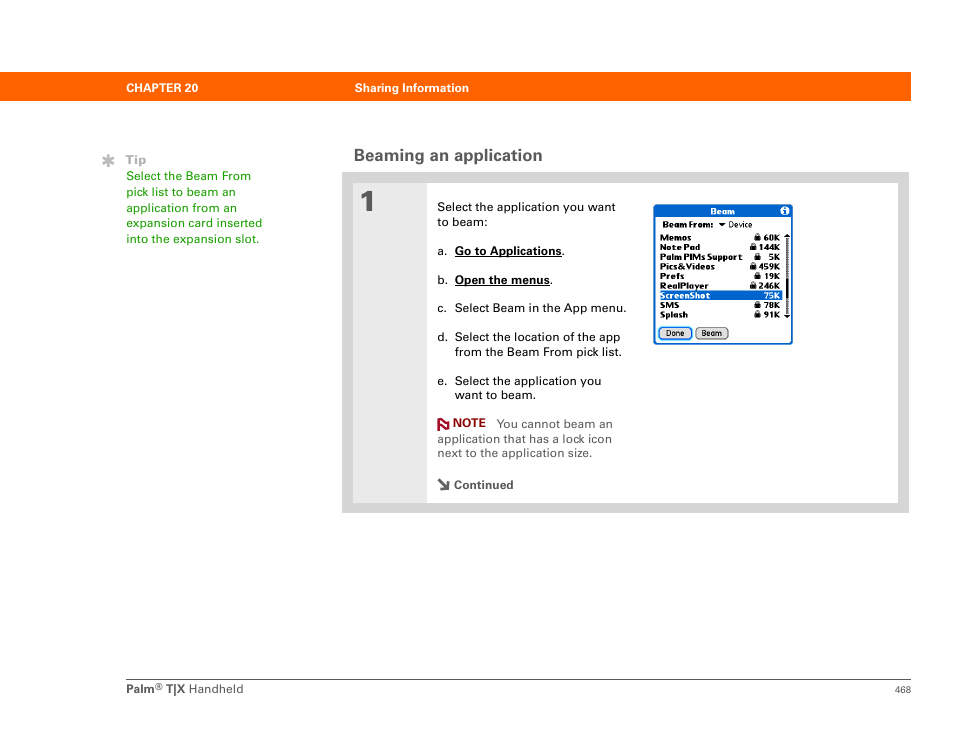Click the Continued arrow icon
The image size is (954, 738).
444,484
